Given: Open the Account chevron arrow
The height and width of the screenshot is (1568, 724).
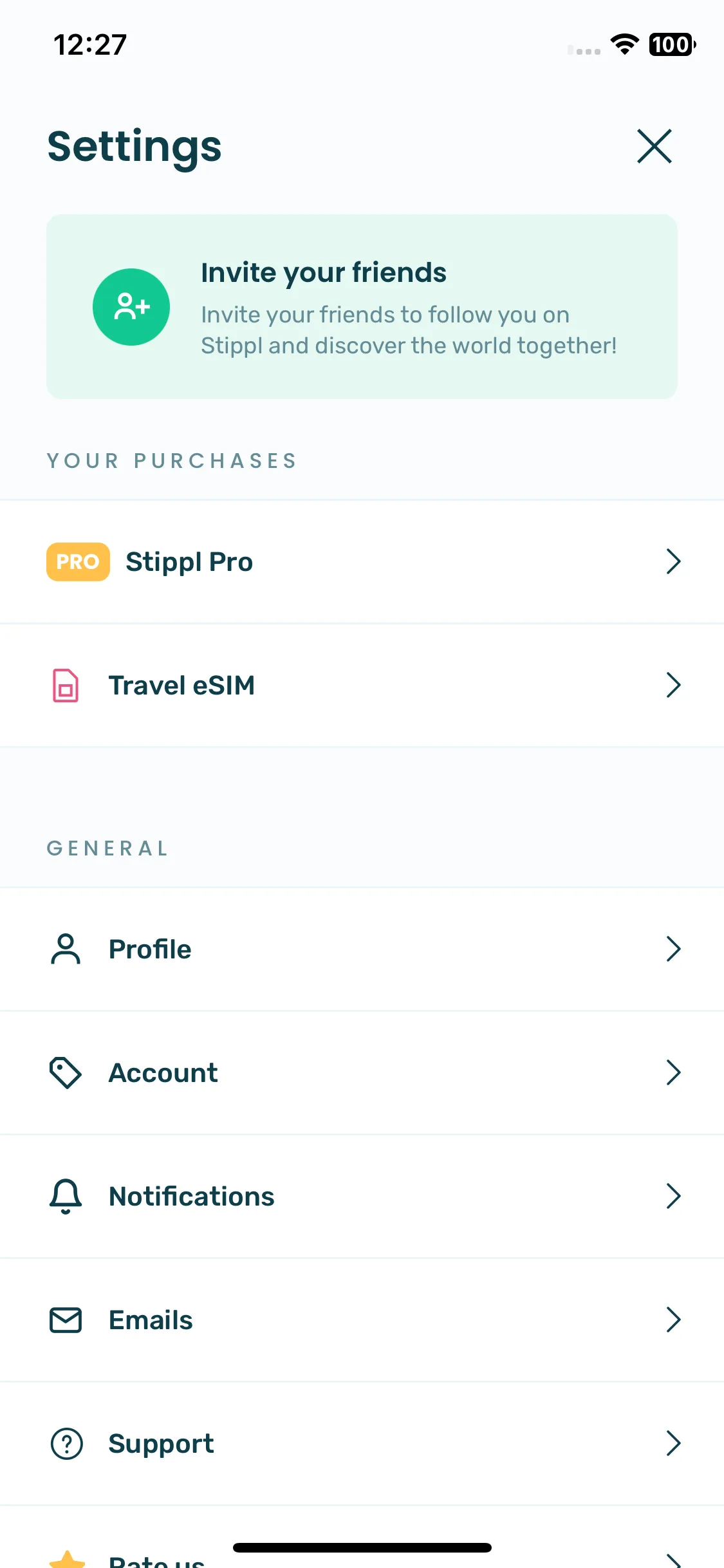Looking at the screenshot, I should pyautogui.click(x=673, y=1072).
